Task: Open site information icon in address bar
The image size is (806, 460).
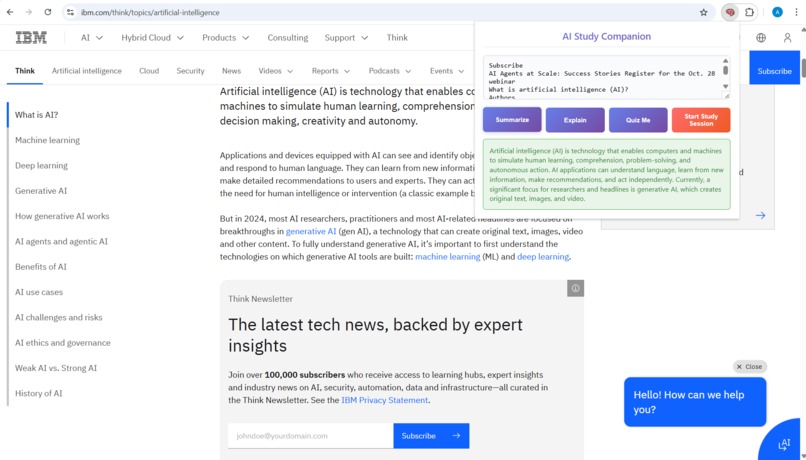Action: tap(70, 12)
